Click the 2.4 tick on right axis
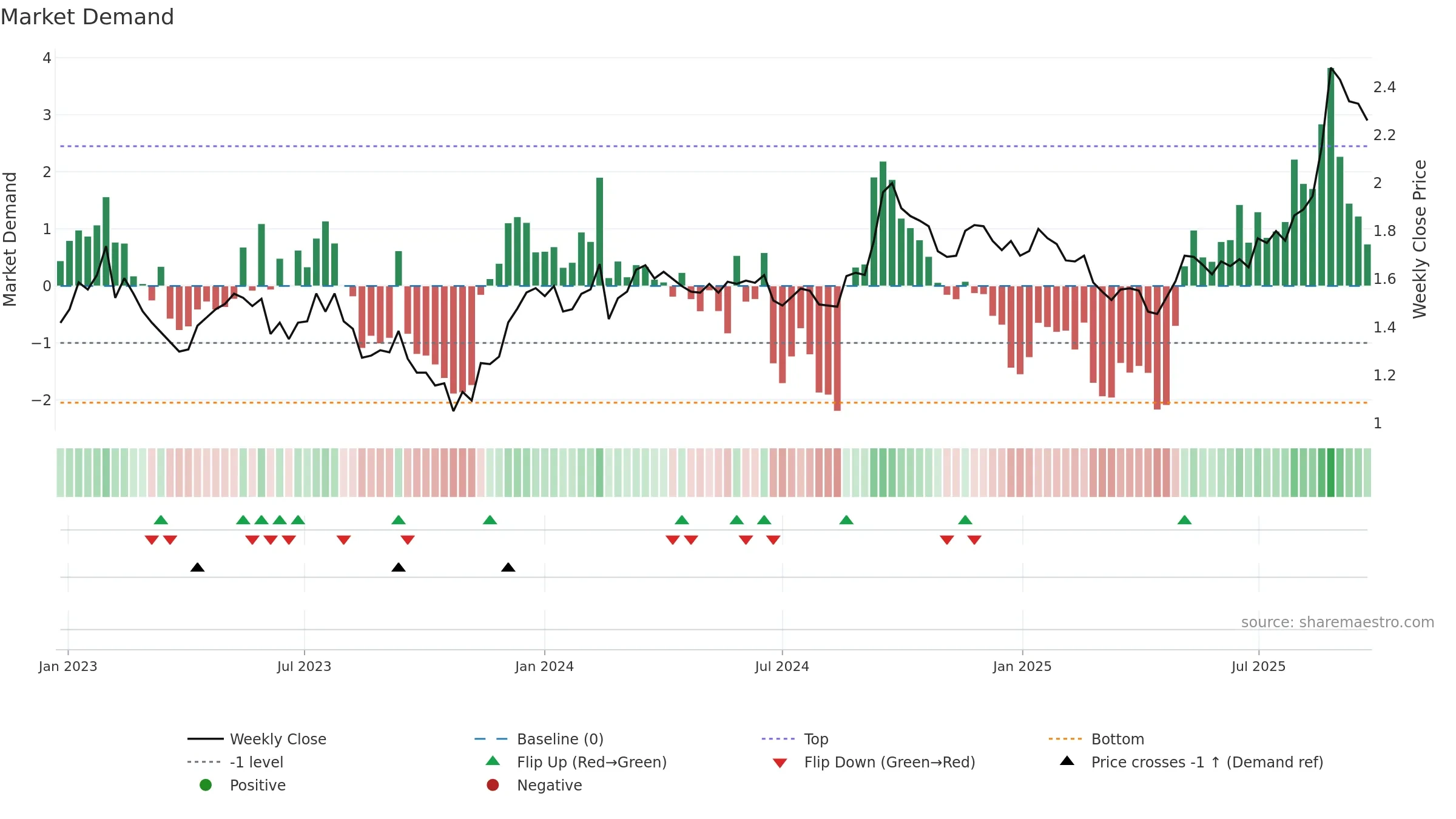 [1384, 87]
